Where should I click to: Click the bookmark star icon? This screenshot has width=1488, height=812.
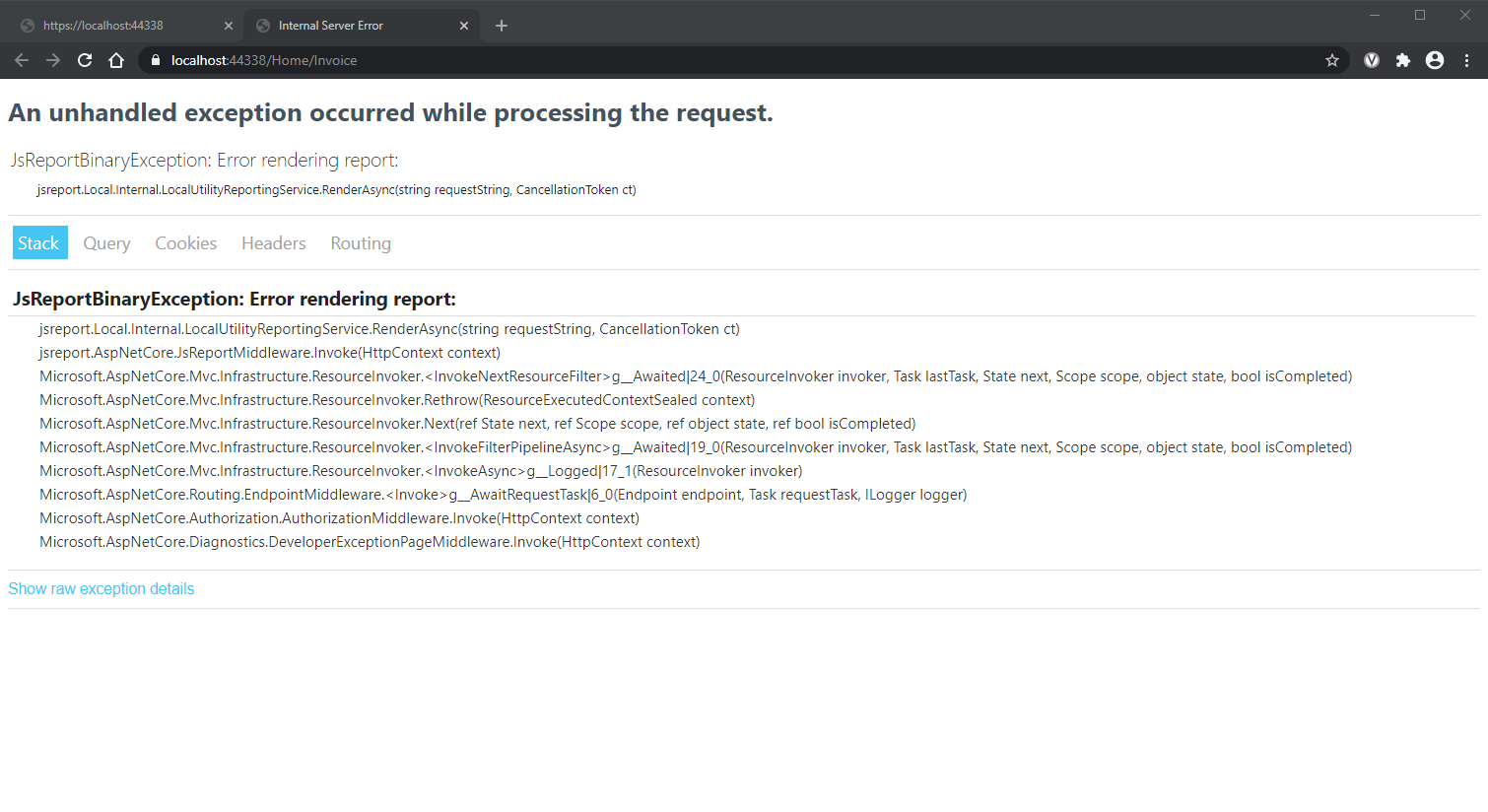[1332, 59]
